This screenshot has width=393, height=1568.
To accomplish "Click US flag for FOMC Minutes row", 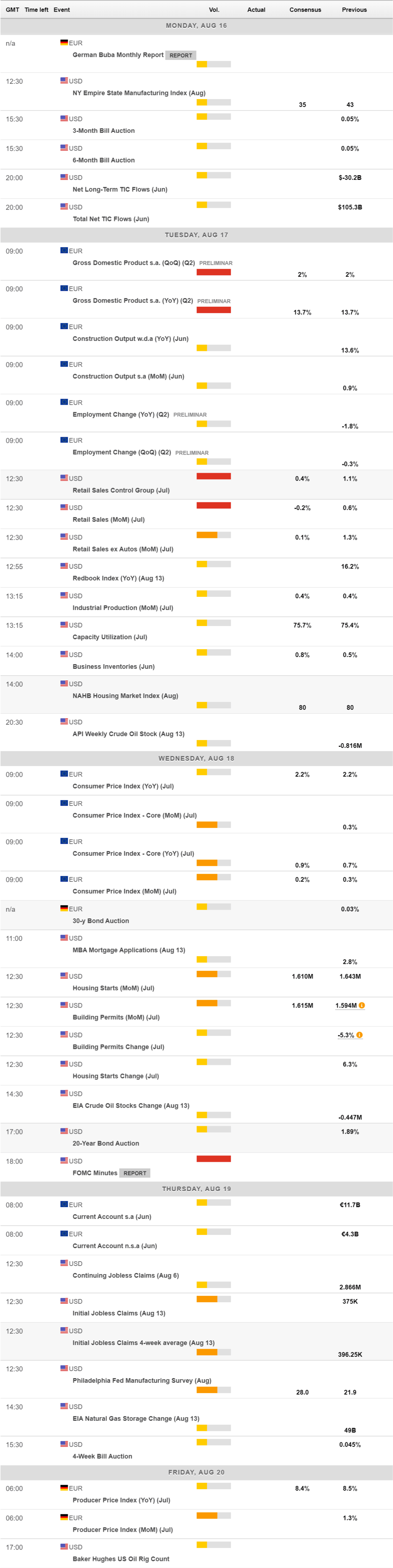I will click(64, 1161).
